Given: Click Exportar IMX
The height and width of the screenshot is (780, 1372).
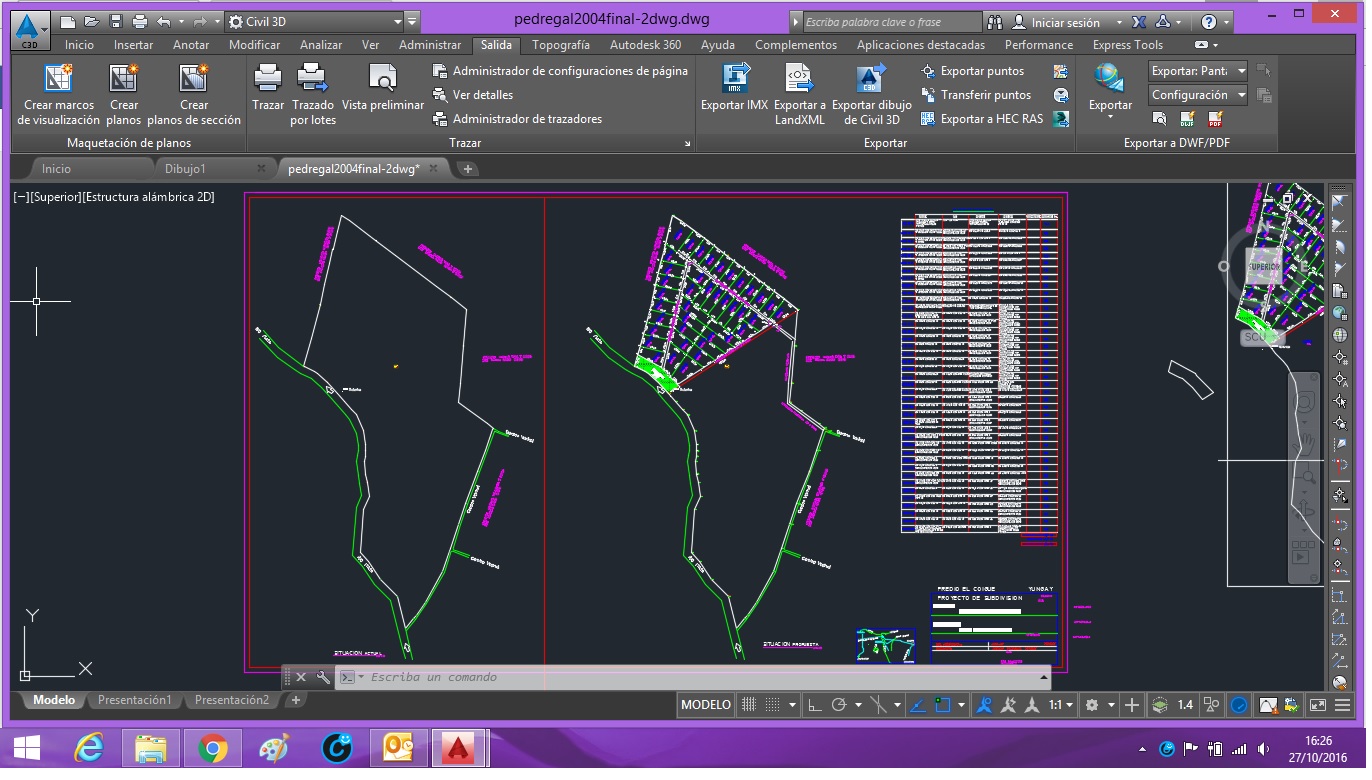Looking at the screenshot, I should pos(734,88).
